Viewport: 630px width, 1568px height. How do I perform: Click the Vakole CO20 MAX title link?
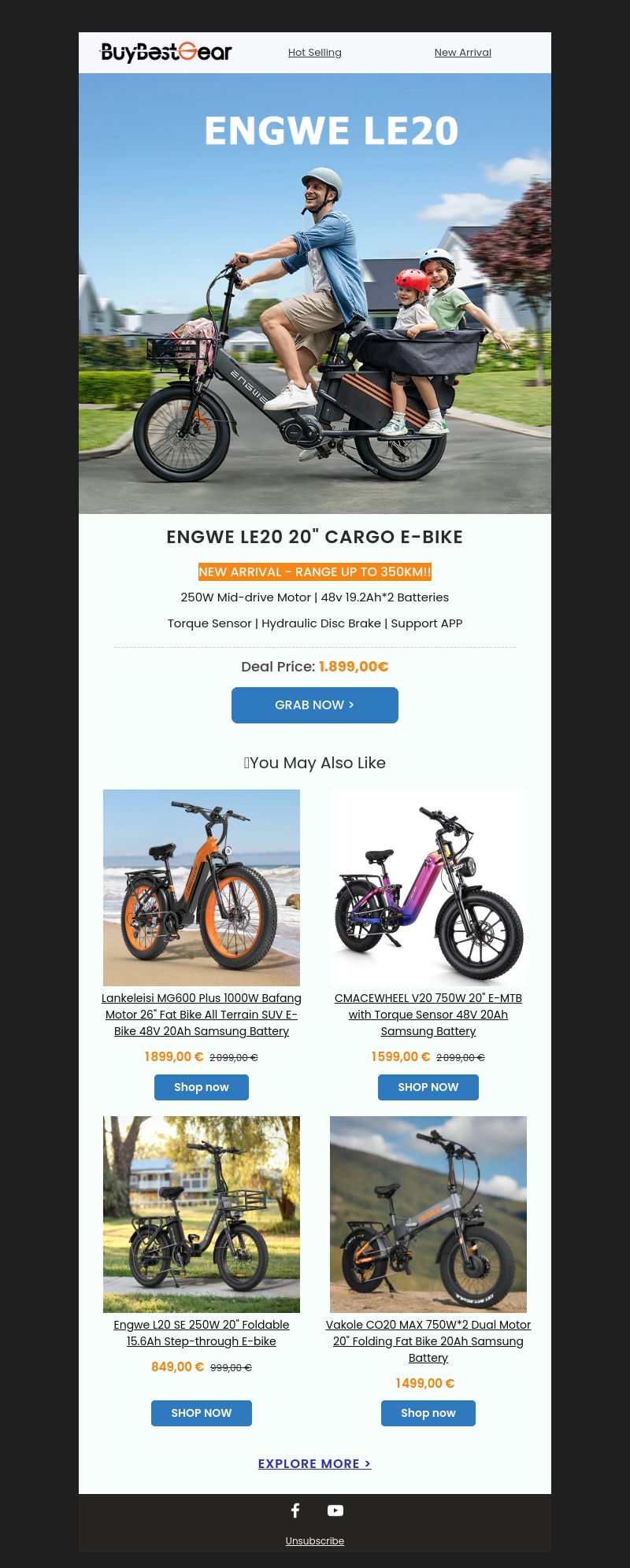[428, 1341]
